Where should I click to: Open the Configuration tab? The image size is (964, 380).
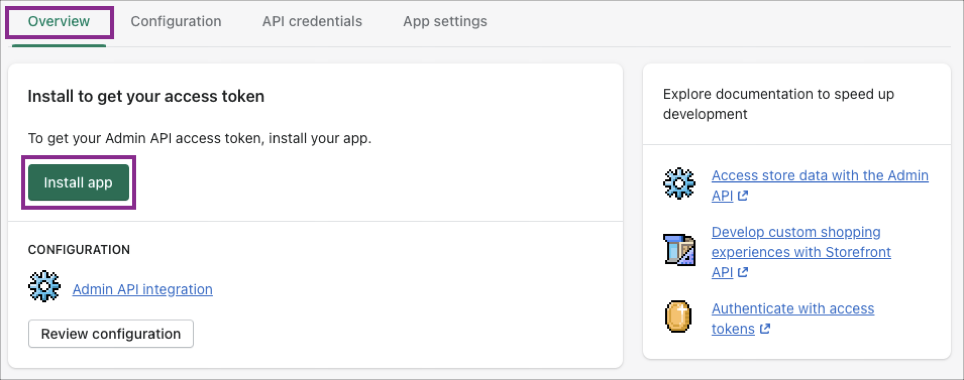176,22
